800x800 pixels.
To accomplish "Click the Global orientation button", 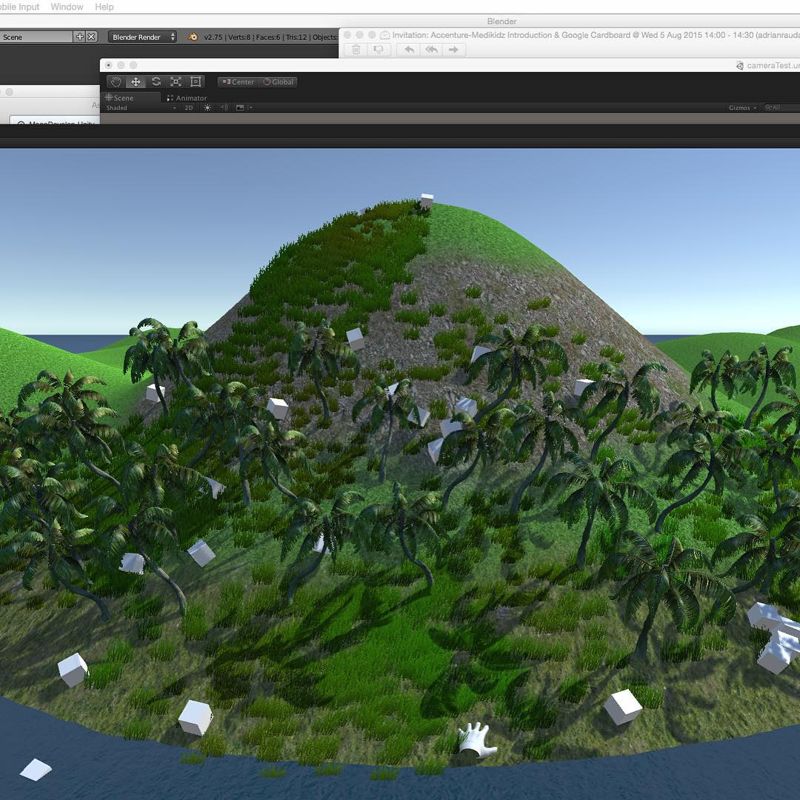I will click(279, 82).
